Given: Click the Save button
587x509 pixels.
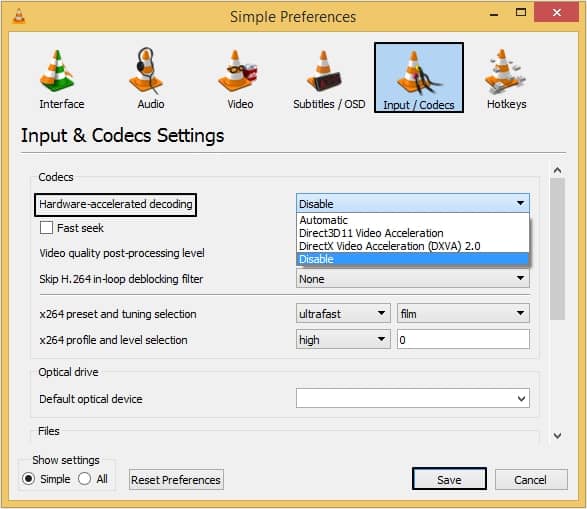Looking at the screenshot, I should 449,479.
